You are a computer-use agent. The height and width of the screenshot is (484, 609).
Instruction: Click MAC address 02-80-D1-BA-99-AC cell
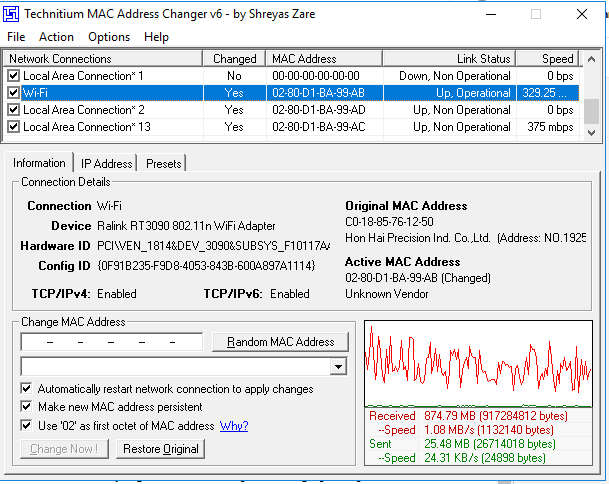click(319, 127)
